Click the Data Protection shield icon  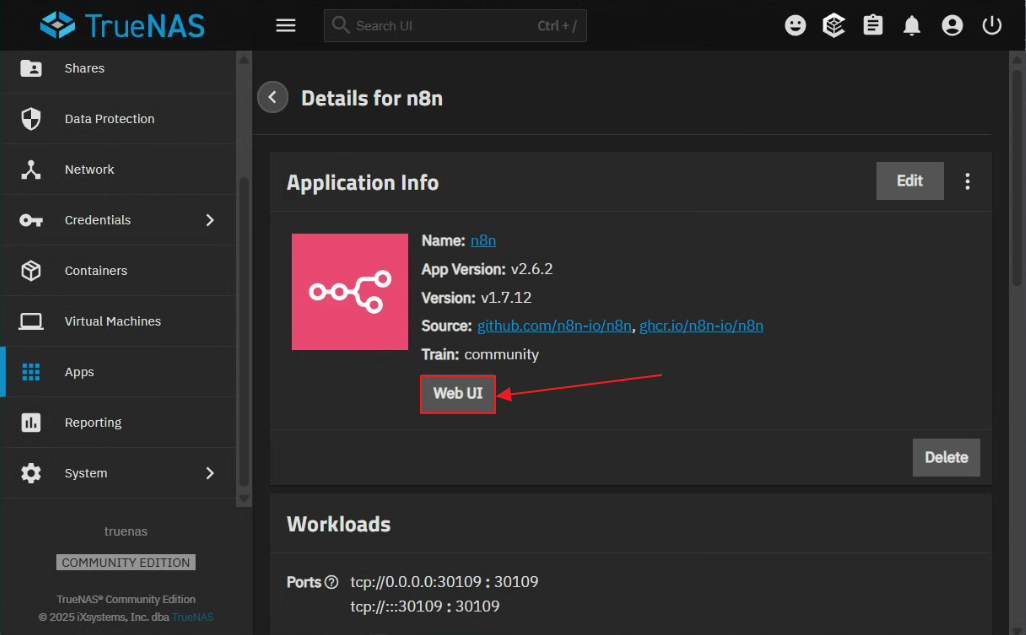pyautogui.click(x=31, y=118)
